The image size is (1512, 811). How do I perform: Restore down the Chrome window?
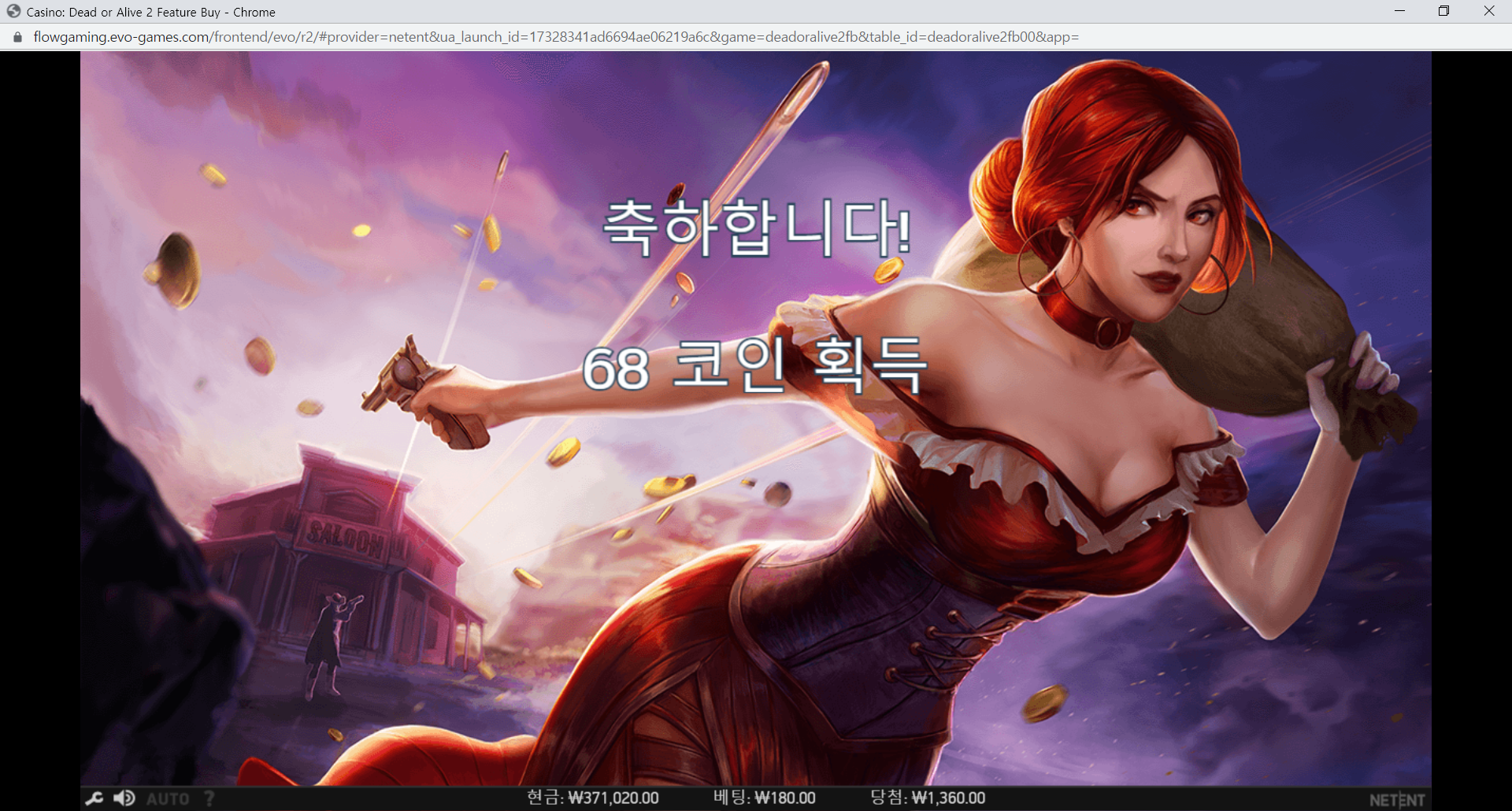click(x=1443, y=11)
